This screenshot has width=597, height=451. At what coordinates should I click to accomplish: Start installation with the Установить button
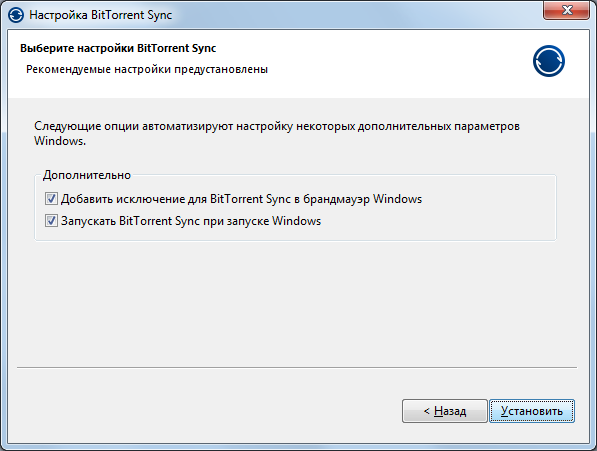coord(532,411)
